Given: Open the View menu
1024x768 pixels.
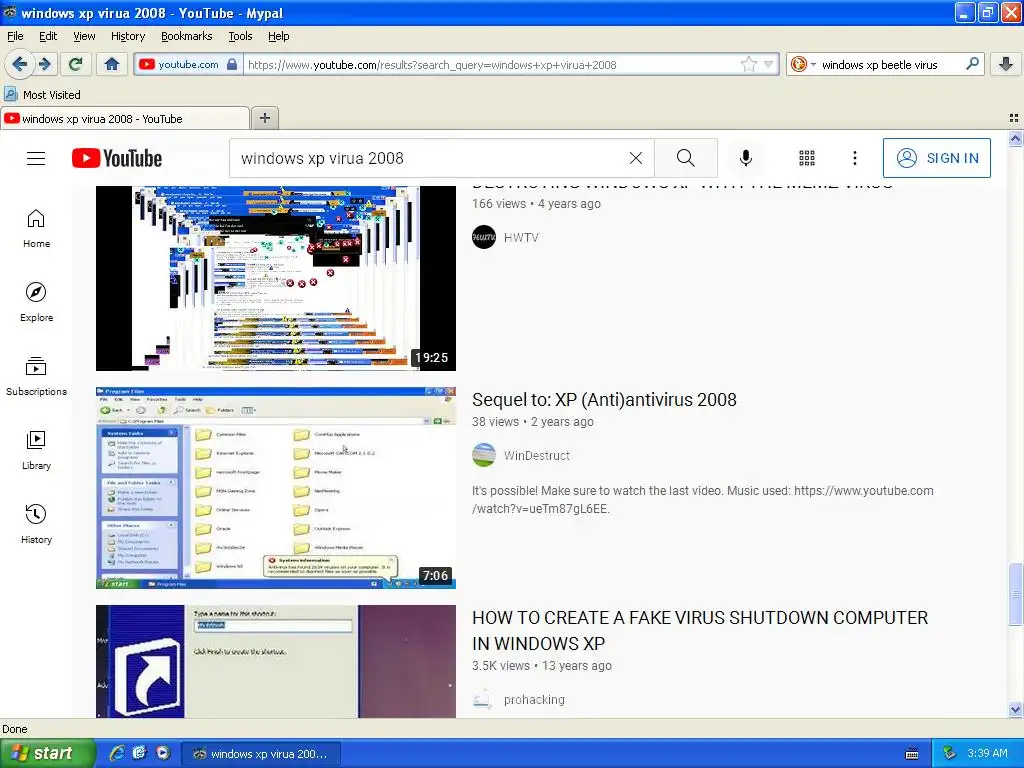Looking at the screenshot, I should click(x=84, y=36).
